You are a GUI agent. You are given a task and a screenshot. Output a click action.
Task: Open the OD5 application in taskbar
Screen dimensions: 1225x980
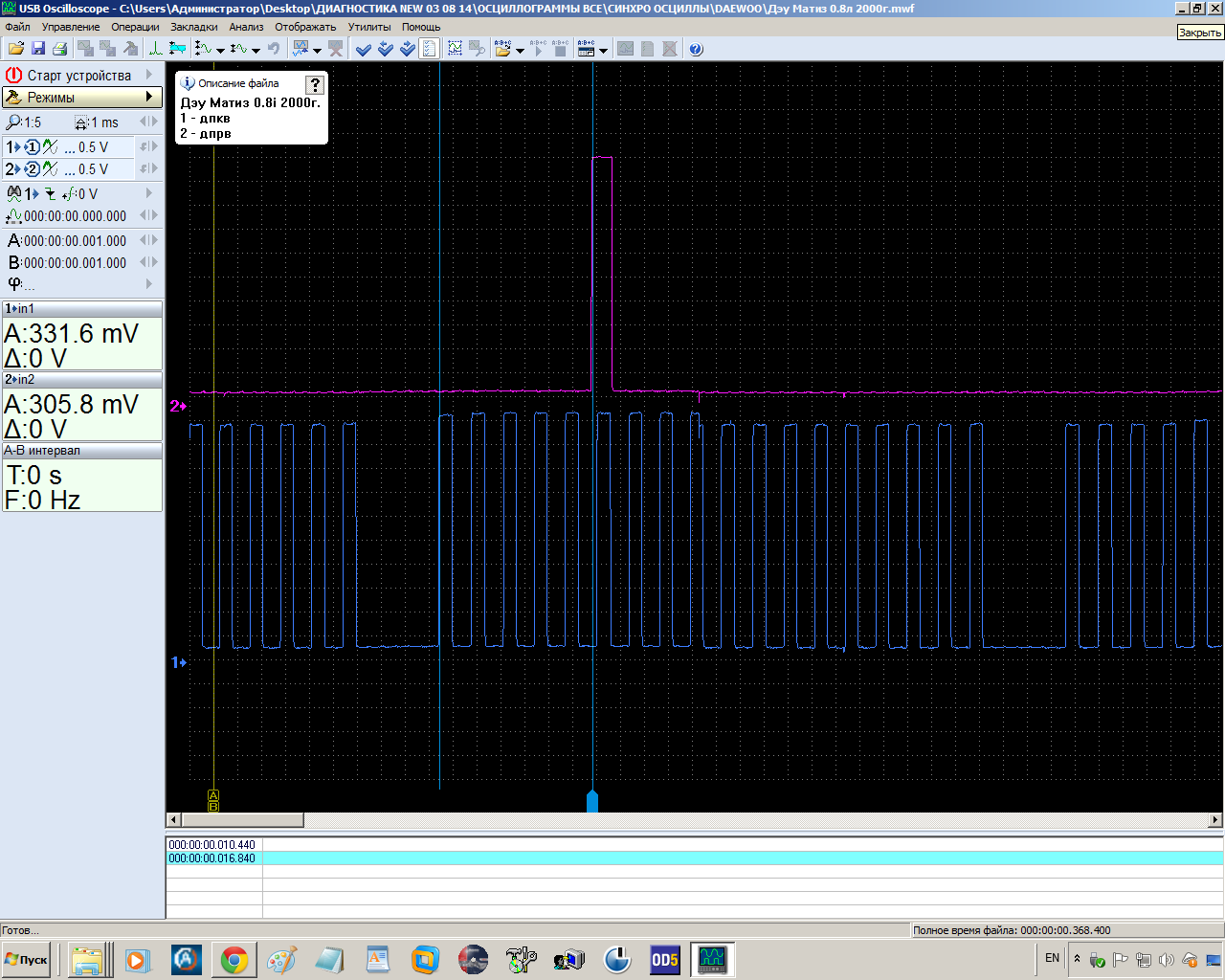(664, 959)
